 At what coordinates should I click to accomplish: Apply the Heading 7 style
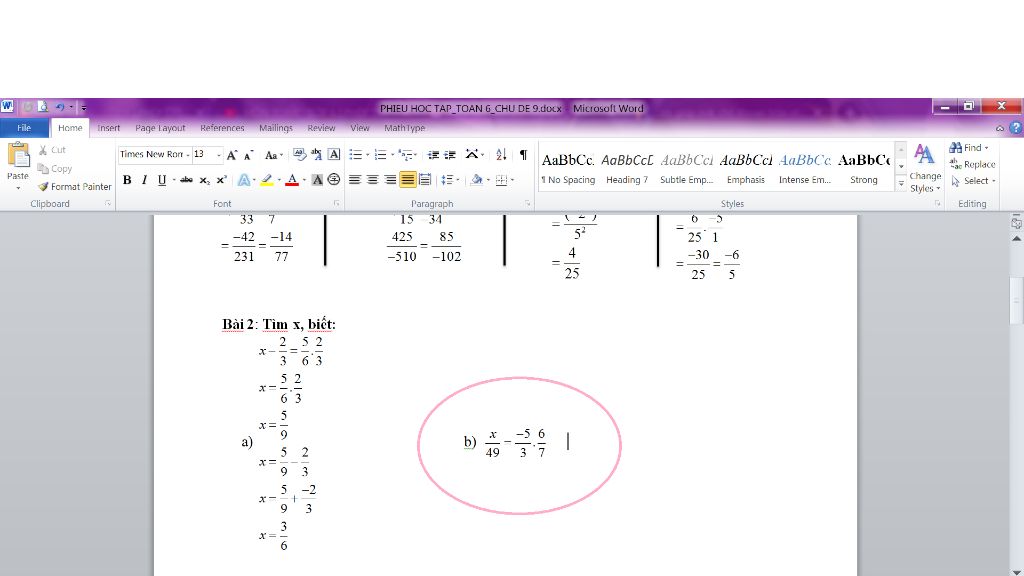(627, 168)
